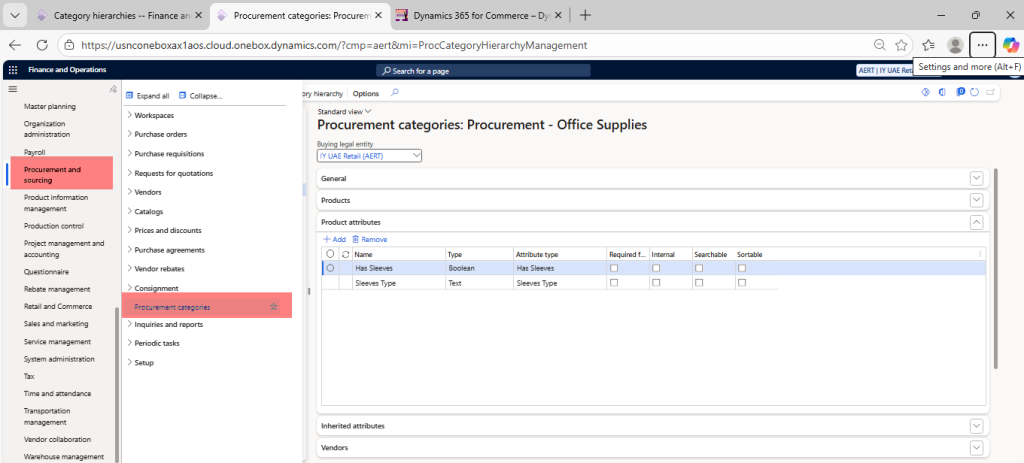This screenshot has width=1024, height=463.
Task: Remove the selected product attribute
Action: (x=369, y=239)
